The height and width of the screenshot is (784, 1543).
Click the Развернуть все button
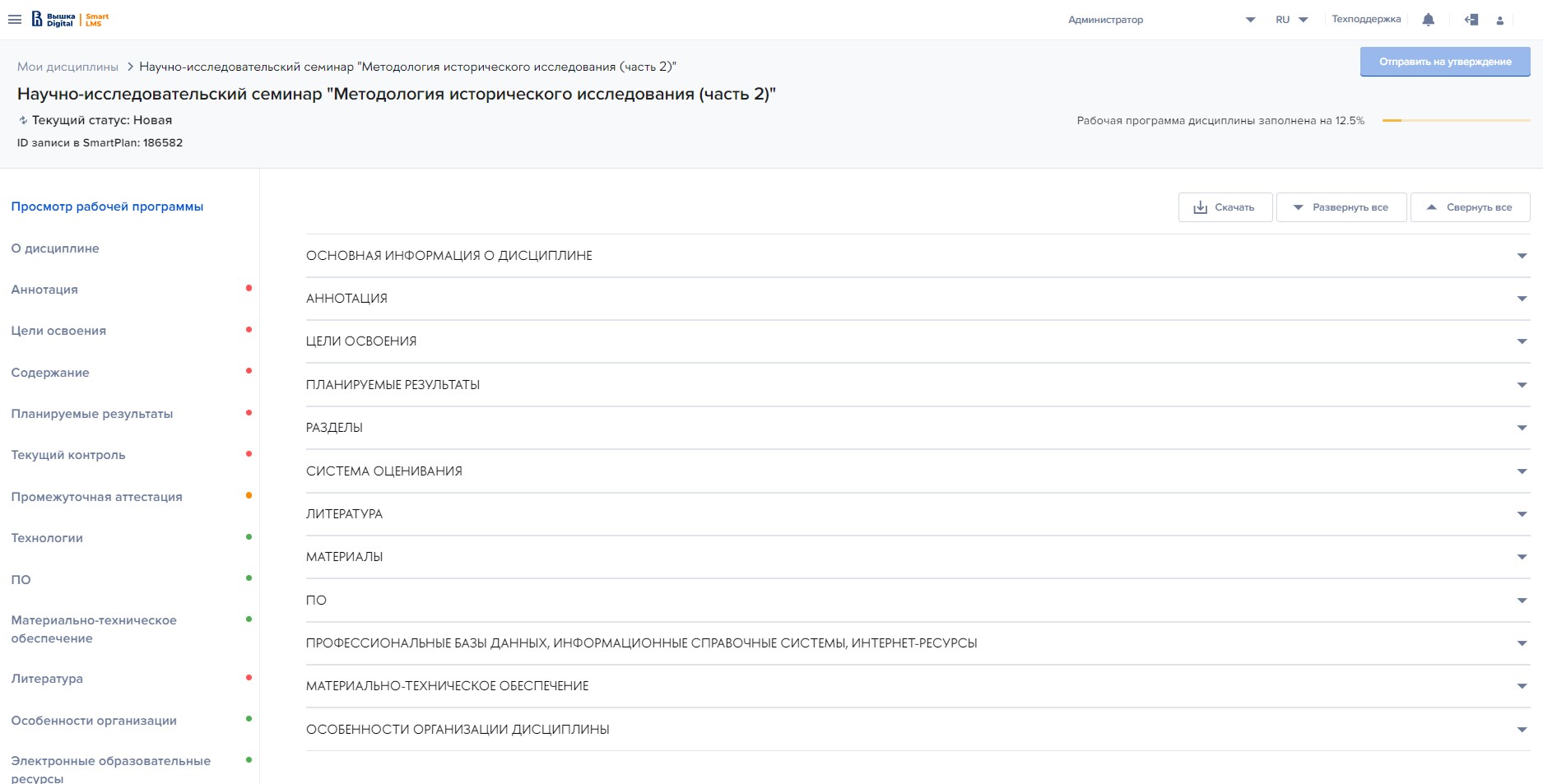pos(1341,207)
